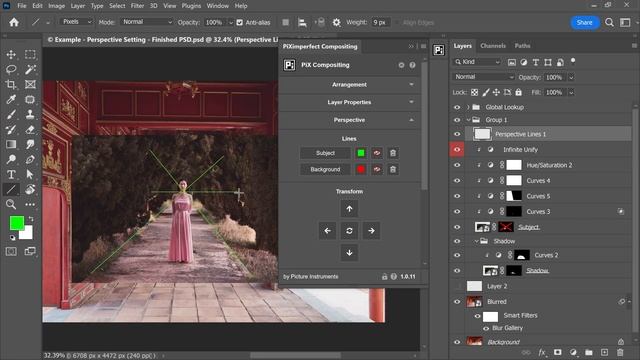The width and height of the screenshot is (640, 360).
Task: Click the Home icon in options bar
Action: pos(14,22)
